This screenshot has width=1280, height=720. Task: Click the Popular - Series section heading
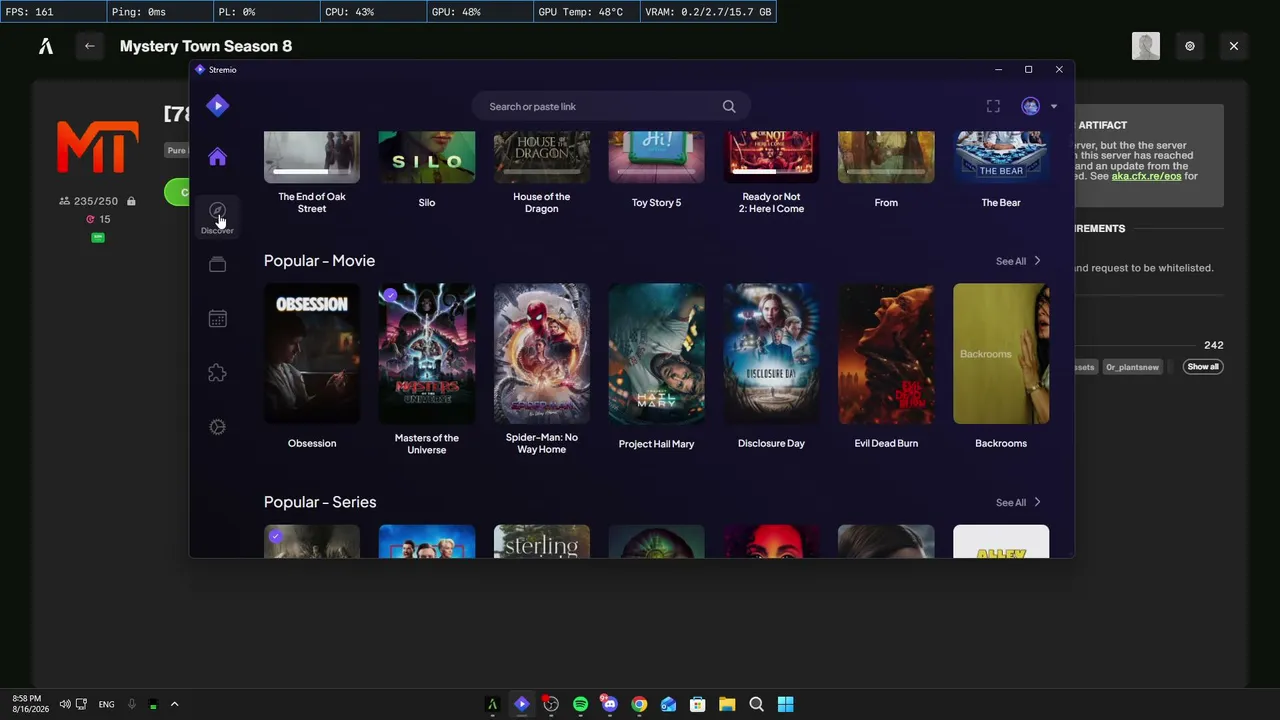(320, 502)
